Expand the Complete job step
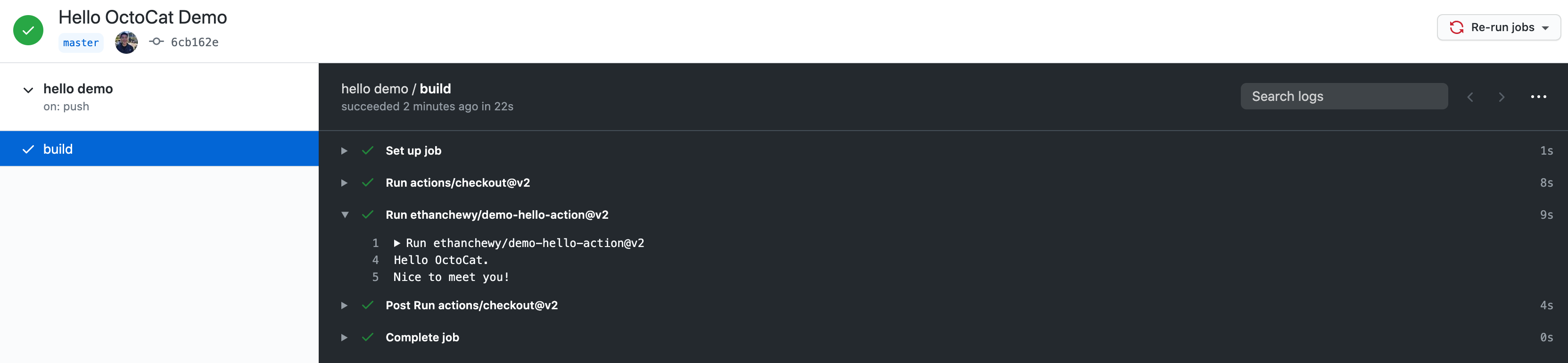The height and width of the screenshot is (363, 1568). coord(345,337)
